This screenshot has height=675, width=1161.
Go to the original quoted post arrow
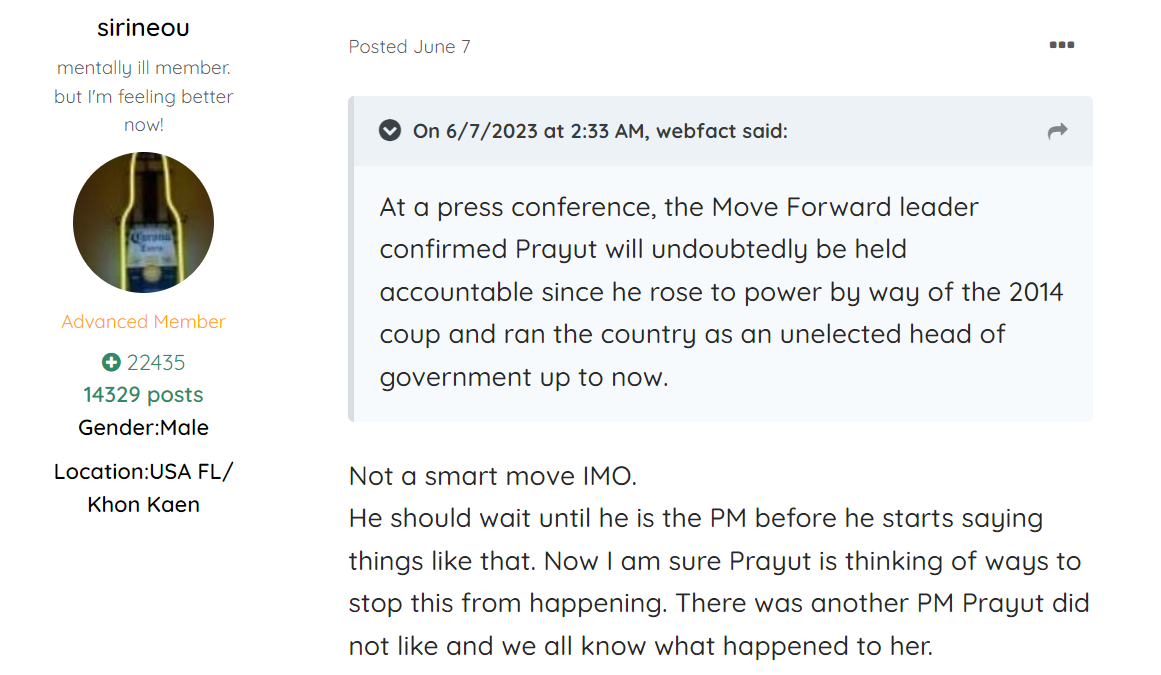coord(1057,131)
